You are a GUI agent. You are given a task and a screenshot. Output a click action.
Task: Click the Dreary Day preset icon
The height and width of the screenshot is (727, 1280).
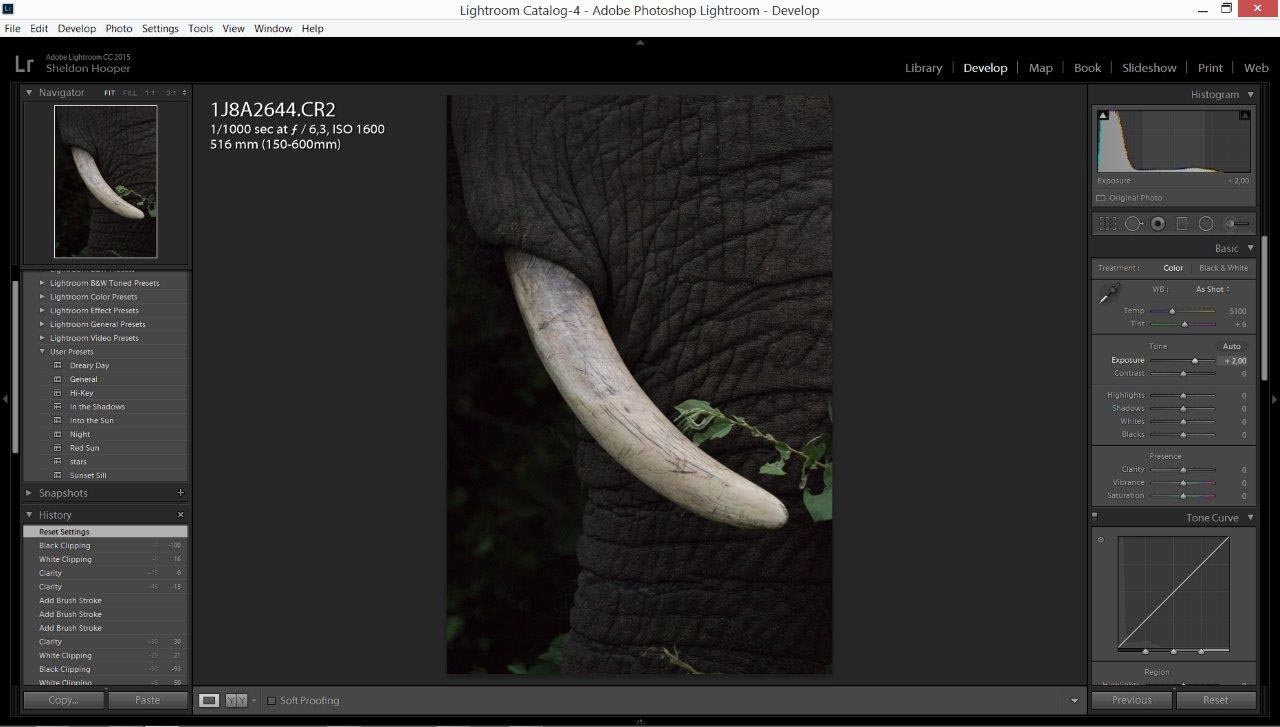(57, 365)
